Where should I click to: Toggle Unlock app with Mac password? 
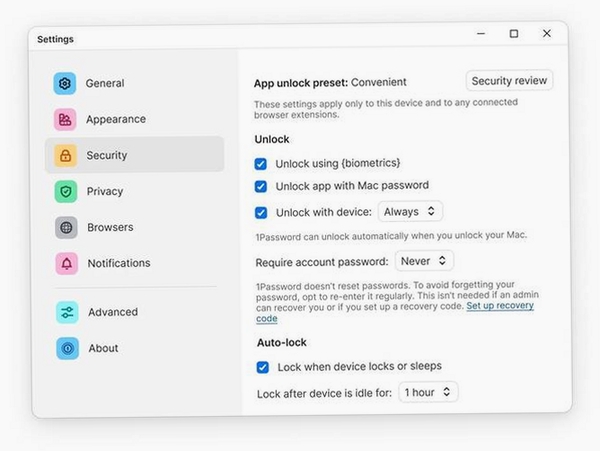(261, 186)
